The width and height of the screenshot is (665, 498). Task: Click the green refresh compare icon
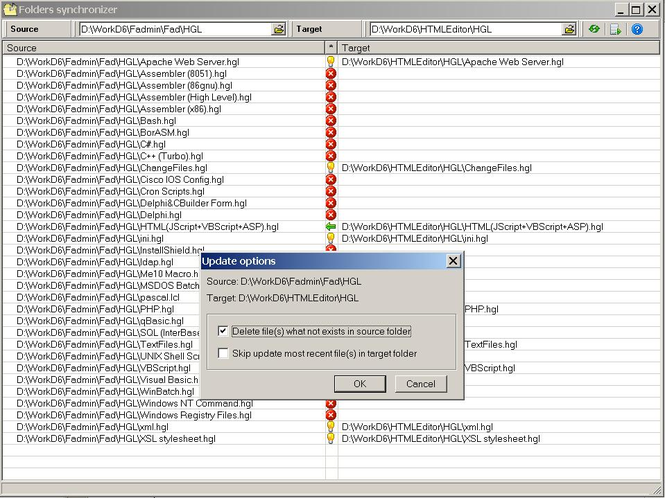pos(594,29)
